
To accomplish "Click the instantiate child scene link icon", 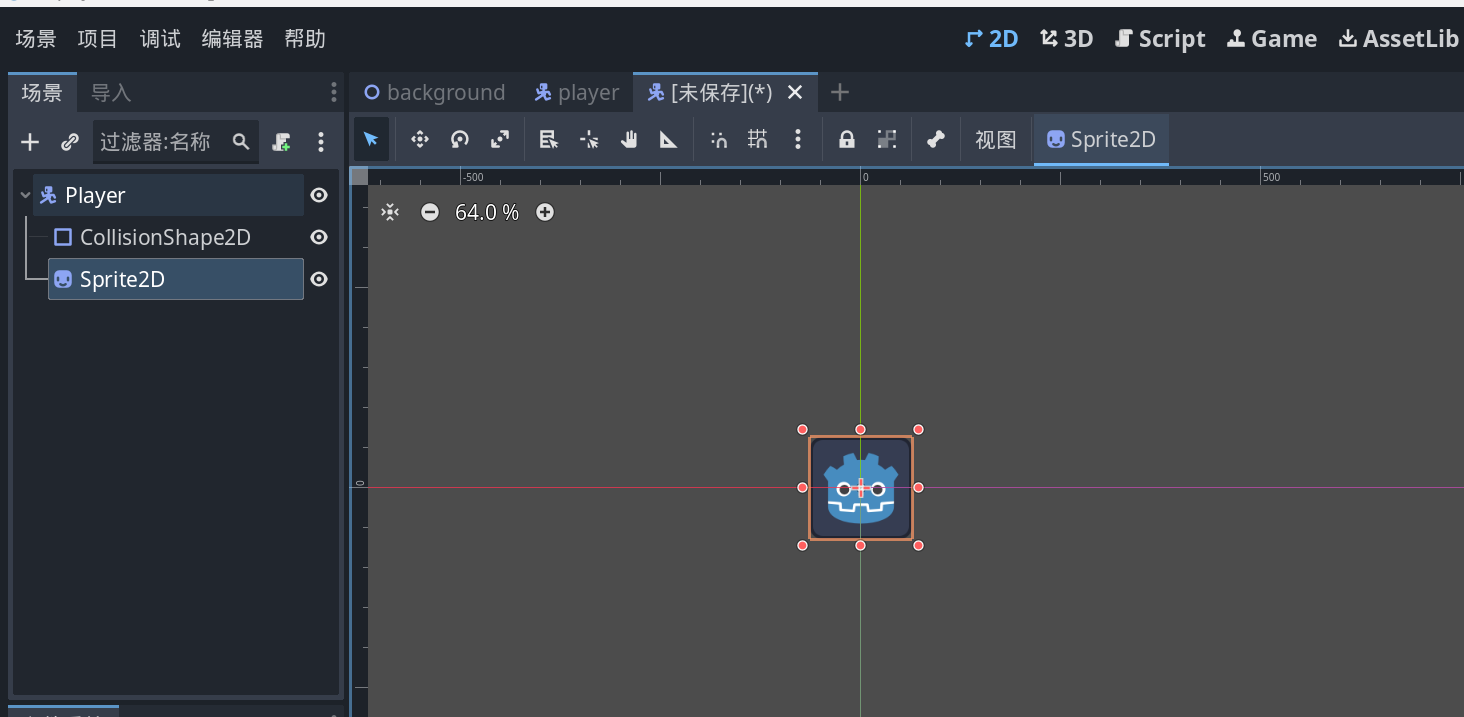I will tap(69, 142).
